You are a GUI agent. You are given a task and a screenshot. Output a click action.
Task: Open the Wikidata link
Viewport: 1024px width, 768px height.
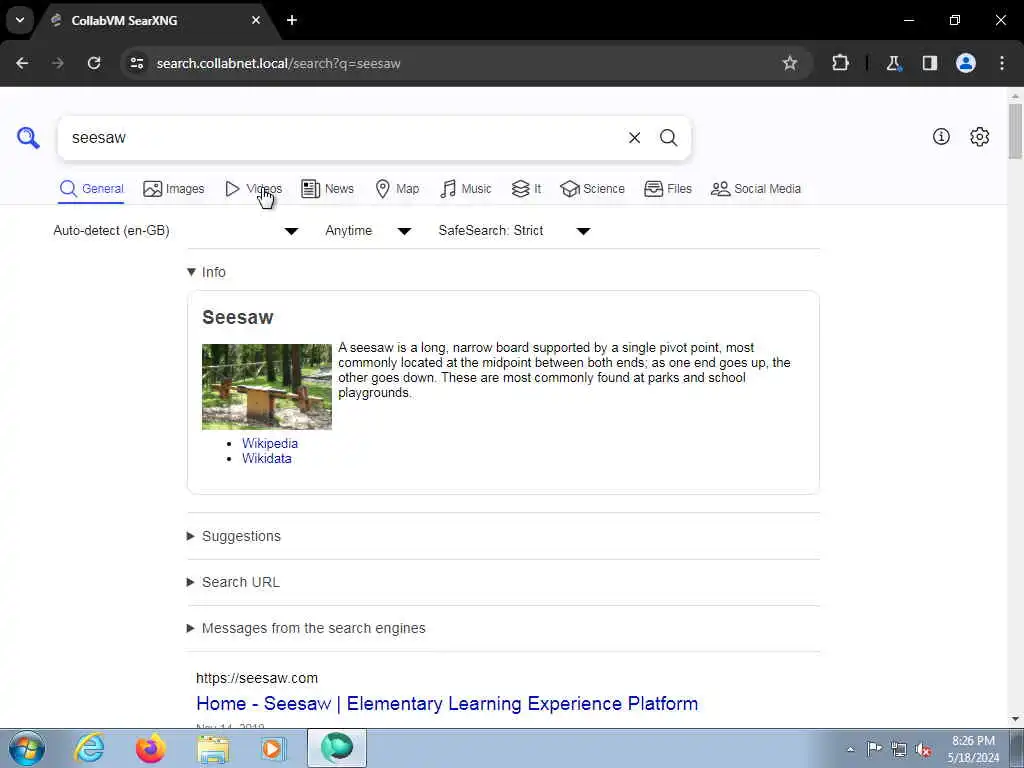click(266, 458)
